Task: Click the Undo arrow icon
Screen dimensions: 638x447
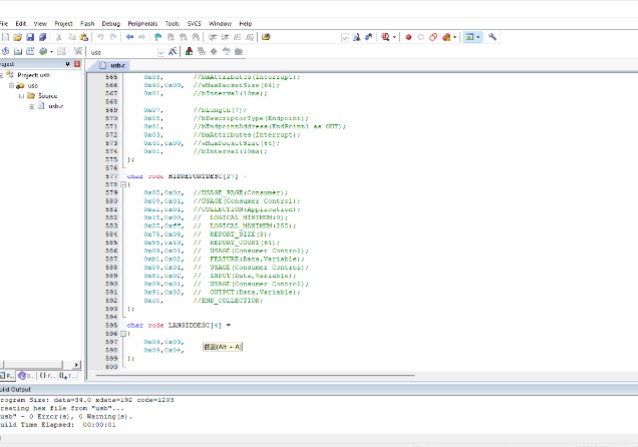Action: [x=100, y=37]
